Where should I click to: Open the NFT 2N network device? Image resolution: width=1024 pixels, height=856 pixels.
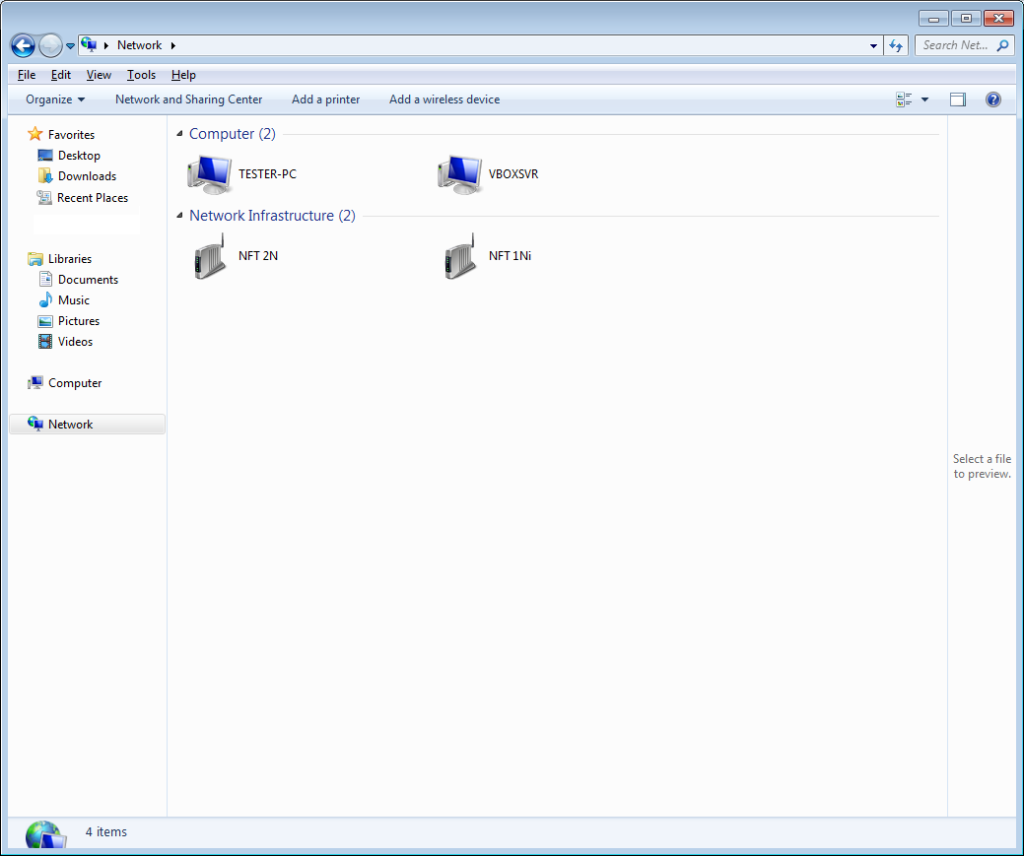pyautogui.click(x=209, y=255)
